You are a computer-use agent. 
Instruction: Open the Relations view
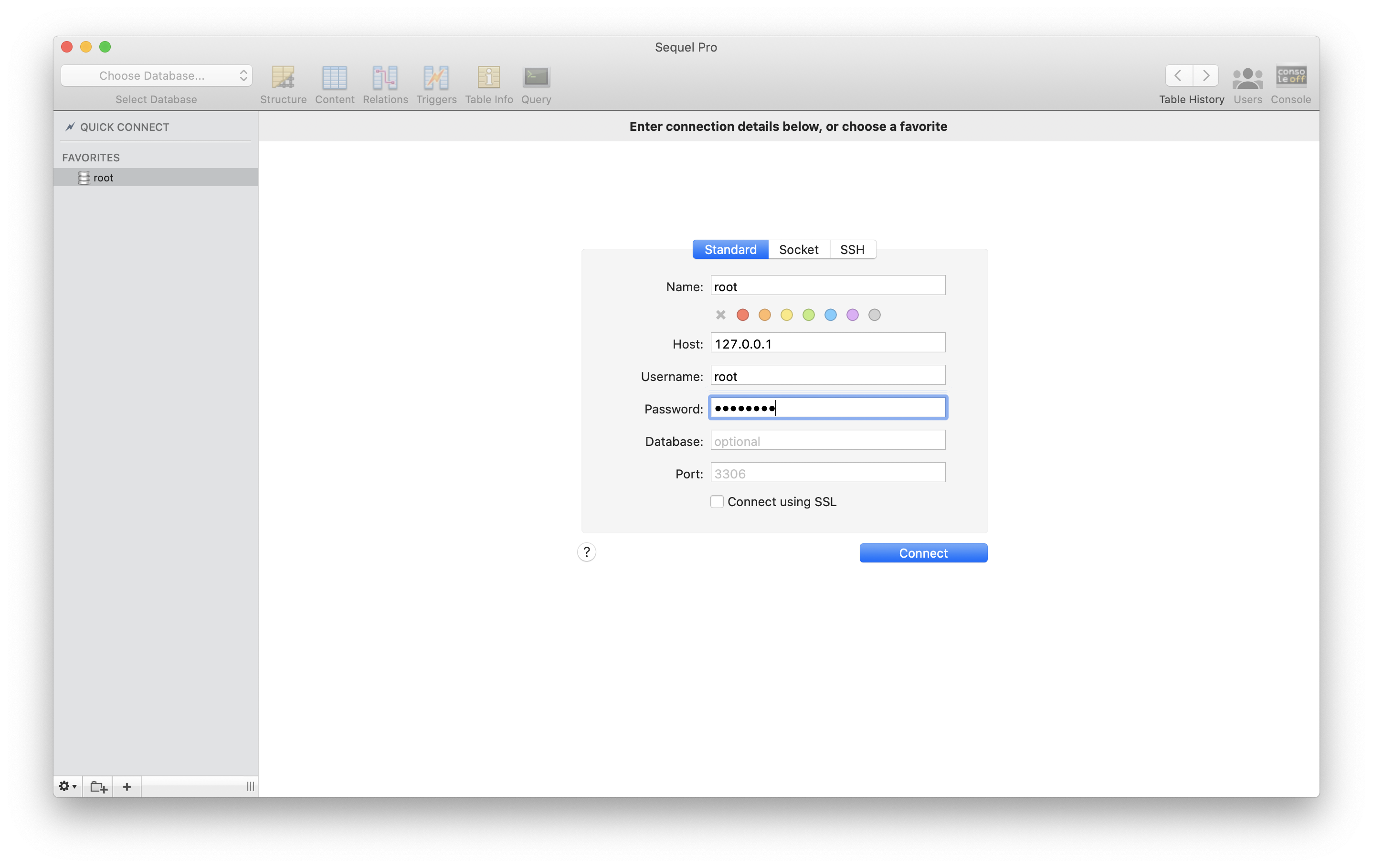tap(385, 78)
